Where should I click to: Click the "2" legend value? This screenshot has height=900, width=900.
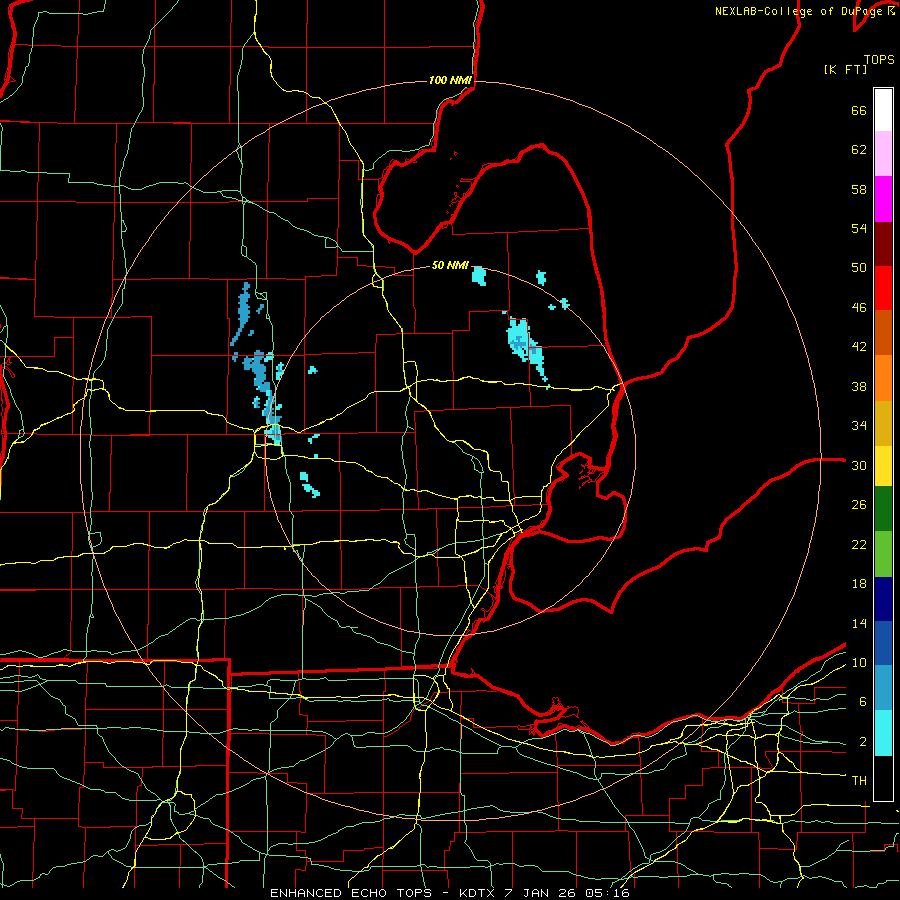(x=863, y=742)
